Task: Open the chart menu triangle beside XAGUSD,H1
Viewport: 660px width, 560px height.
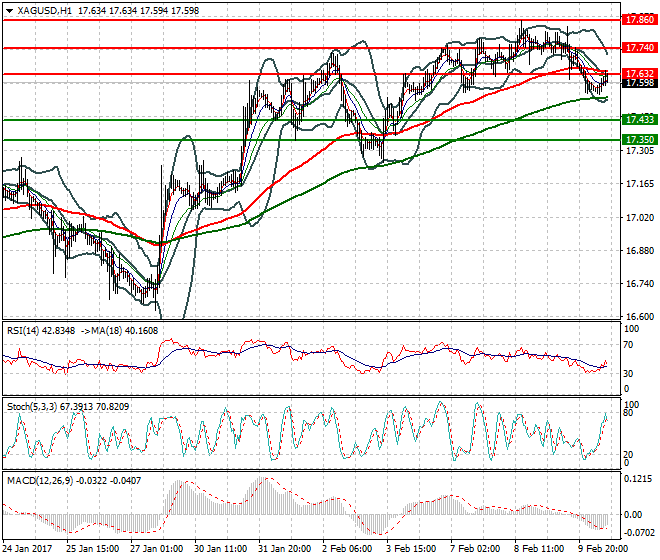Action: tap(10, 11)
